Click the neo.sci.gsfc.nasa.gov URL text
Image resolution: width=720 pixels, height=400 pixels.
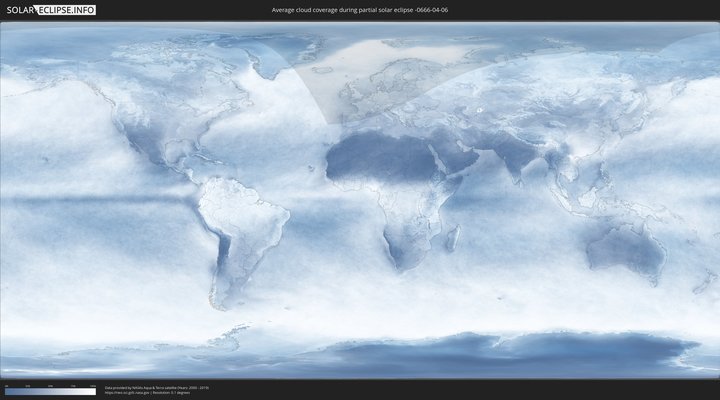(x=127, y=393)
